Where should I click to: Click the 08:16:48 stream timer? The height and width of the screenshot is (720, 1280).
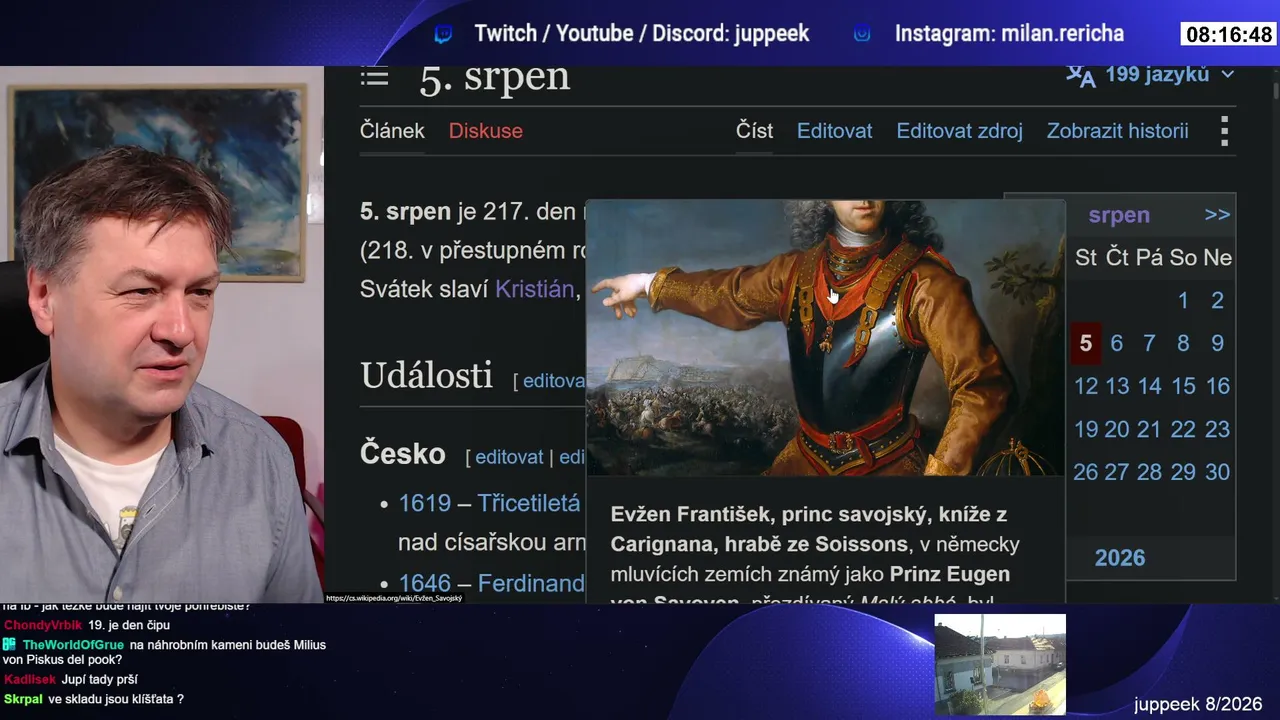point(1229,35)
